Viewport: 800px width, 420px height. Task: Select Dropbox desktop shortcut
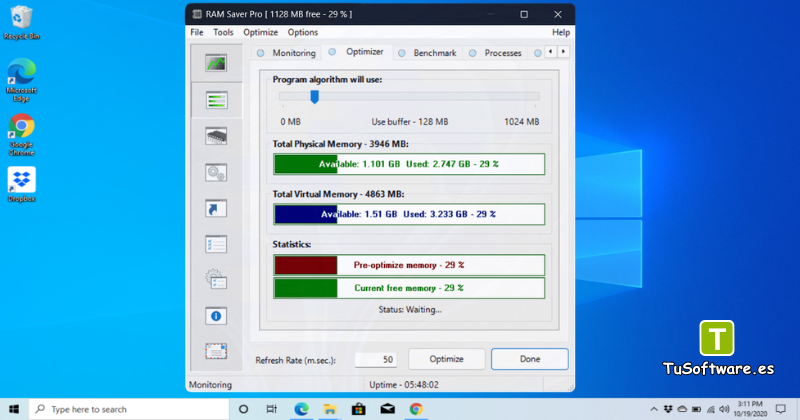click(x=21, y=184)
